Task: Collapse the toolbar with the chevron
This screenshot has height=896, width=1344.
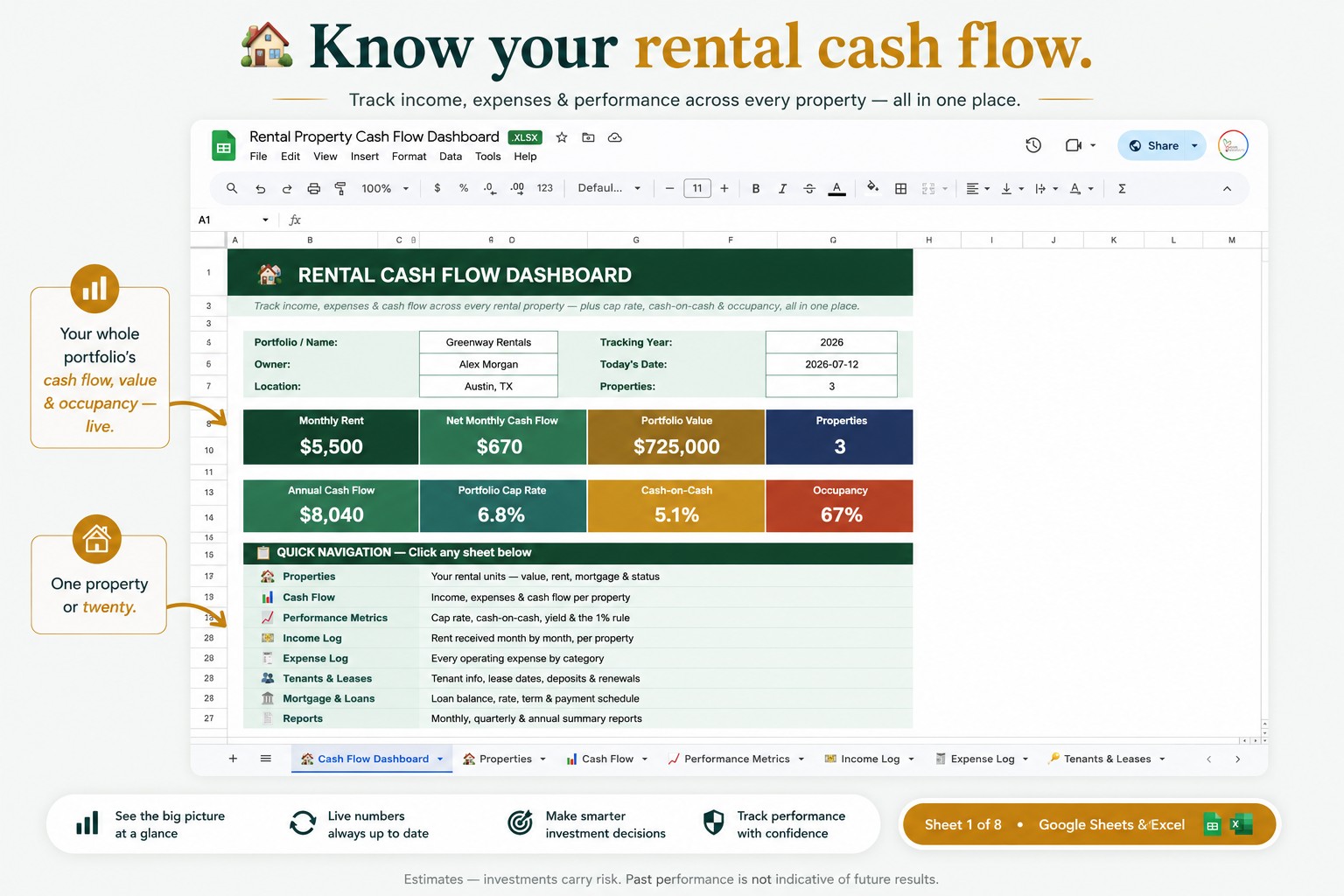Action: click(x=1227, y=188)
